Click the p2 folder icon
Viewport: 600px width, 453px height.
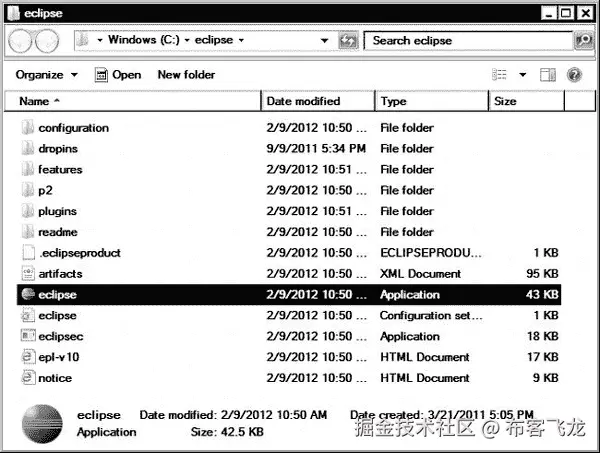pyautogui.click(x=28, y=190)
